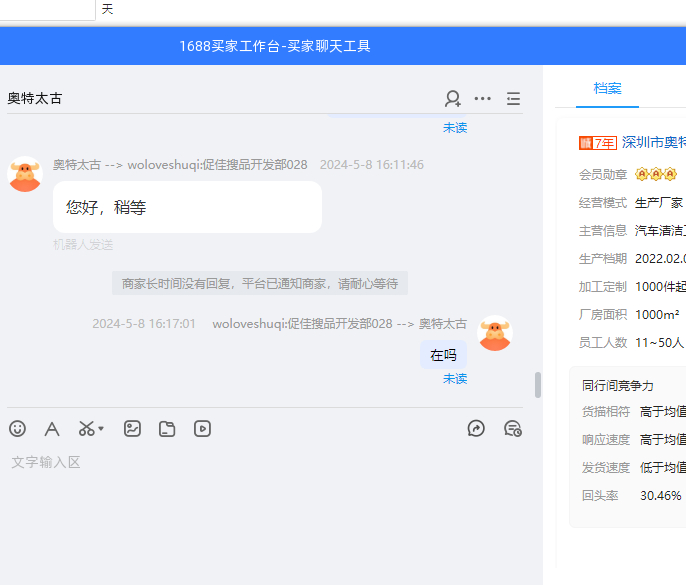Screen dimensions: 686x585
Task: Click the 在吗 message bubble
Action: pyautogui.click(x=443, y=355)
